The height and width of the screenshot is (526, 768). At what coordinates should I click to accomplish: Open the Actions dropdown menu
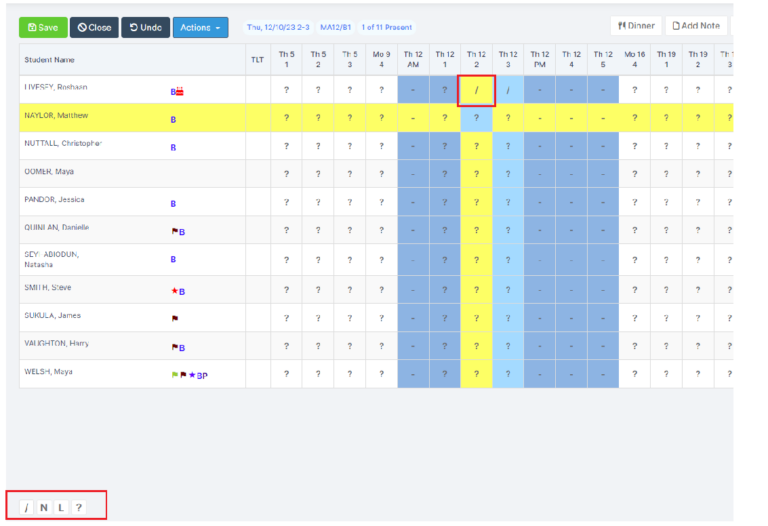pos(200,28)
